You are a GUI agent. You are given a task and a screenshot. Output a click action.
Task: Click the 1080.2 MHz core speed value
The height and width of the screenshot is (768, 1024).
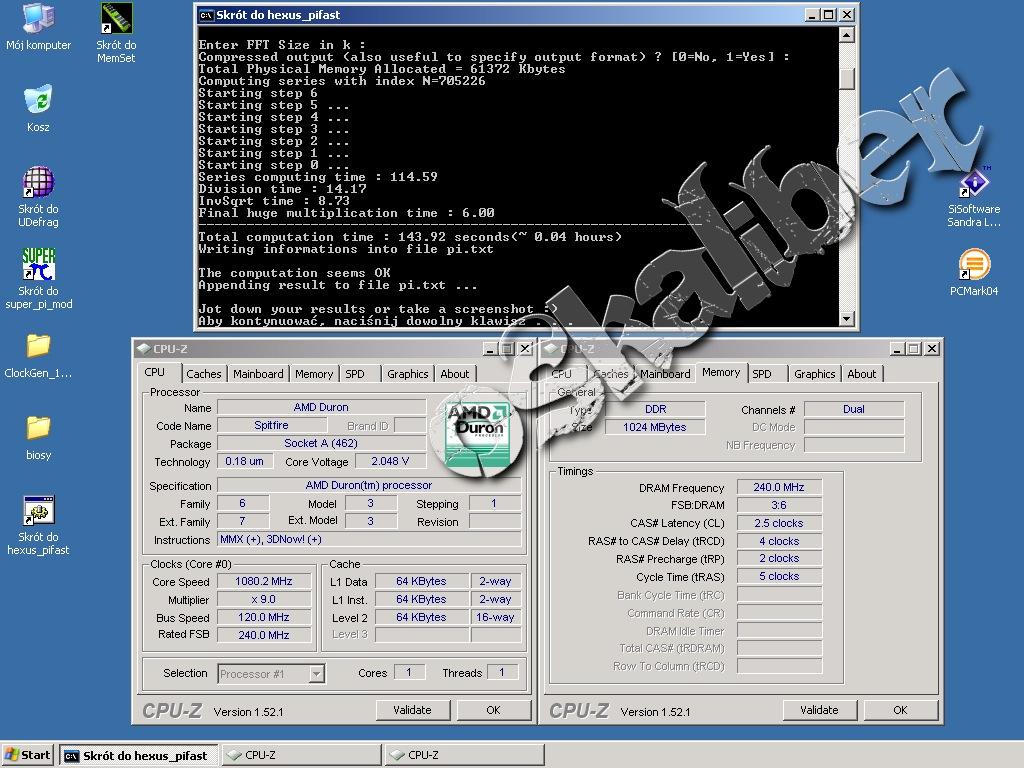pos(264,581)
